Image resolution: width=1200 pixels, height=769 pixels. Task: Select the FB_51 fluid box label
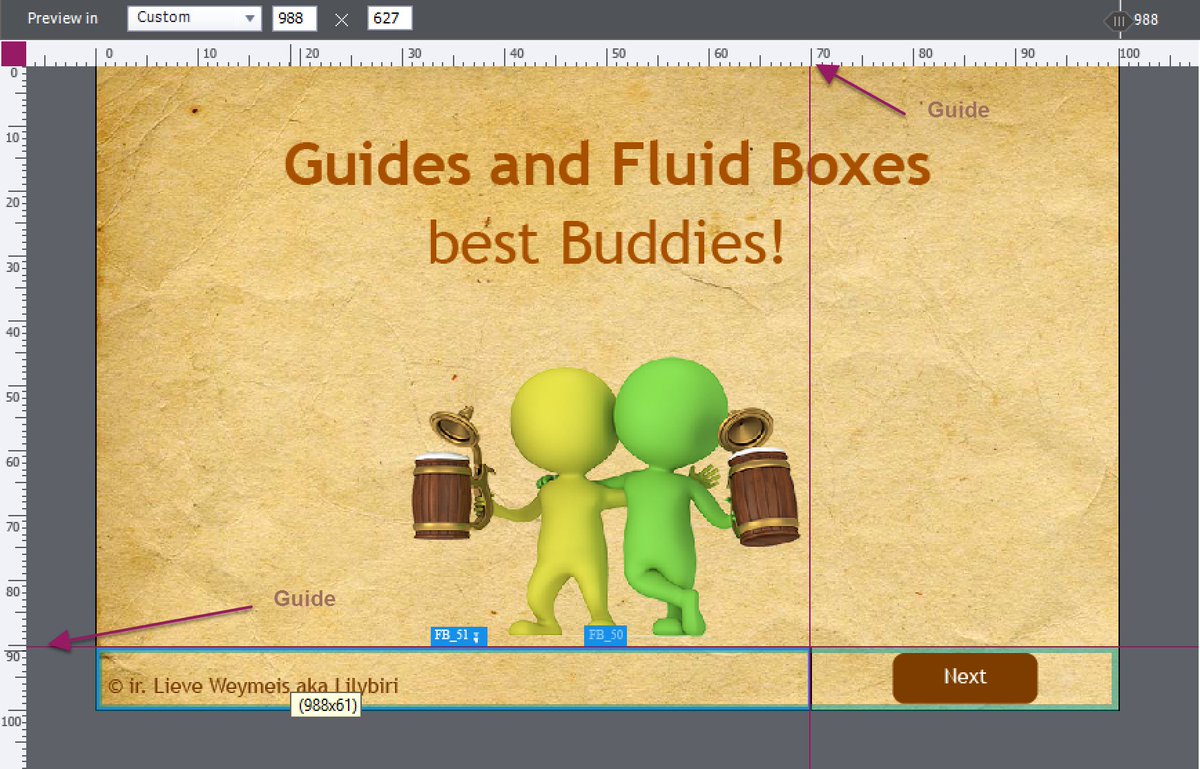pos(458,635)
